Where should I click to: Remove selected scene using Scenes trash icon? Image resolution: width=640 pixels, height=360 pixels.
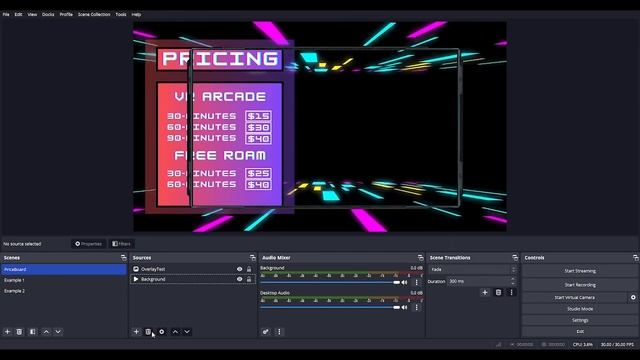19,332
